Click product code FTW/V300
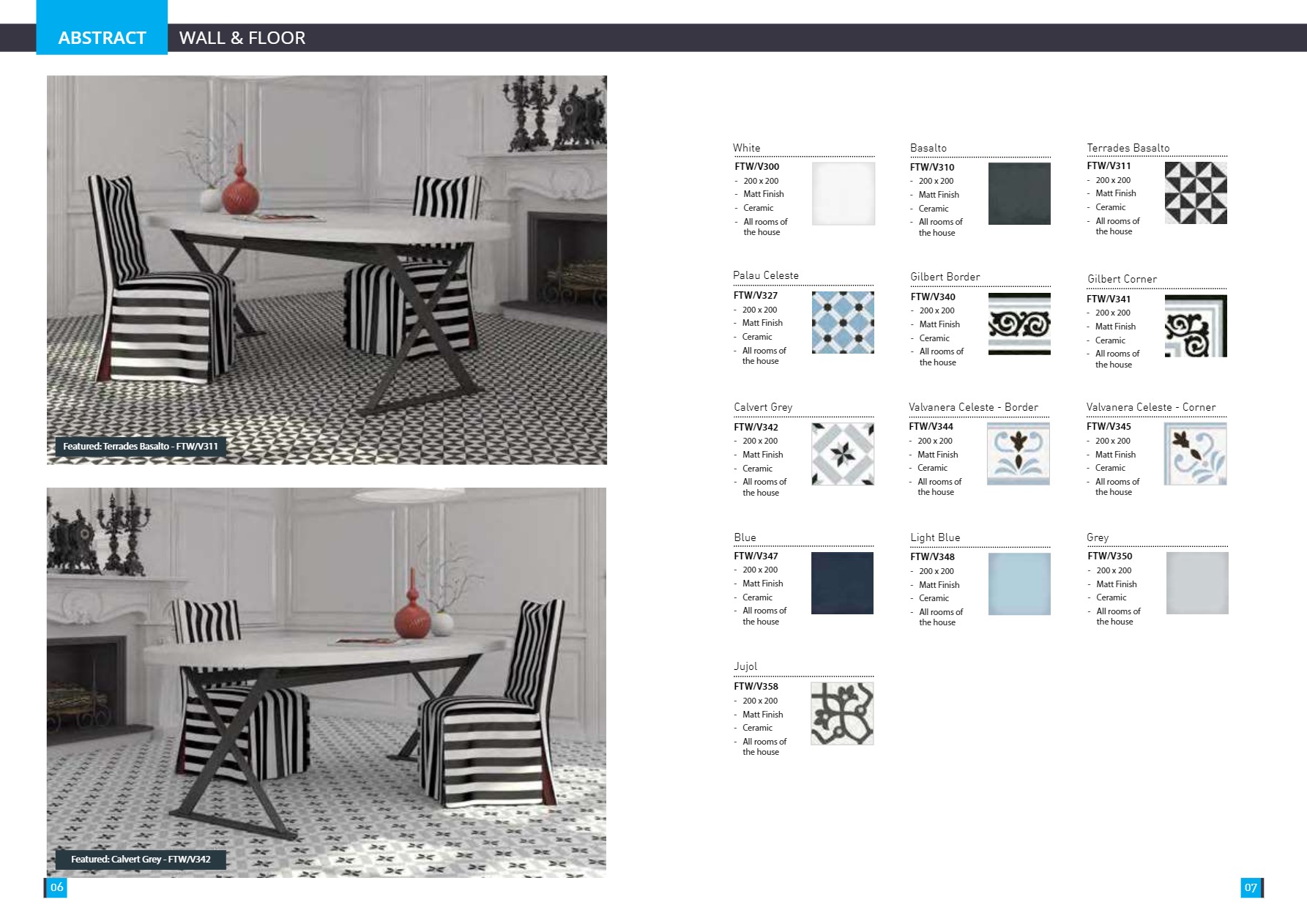The width and height of the screenshot is (1307, 924). click(756, 166)
